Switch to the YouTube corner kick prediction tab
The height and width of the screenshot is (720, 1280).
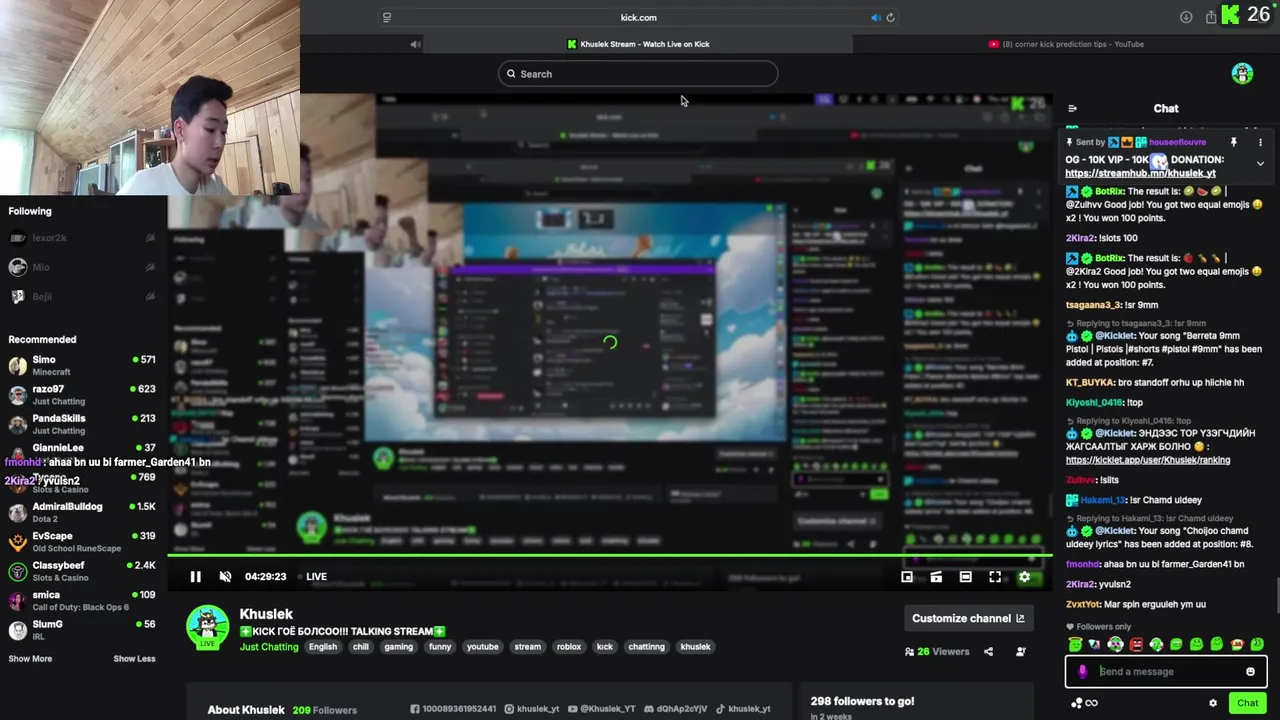coord(1066,44)
